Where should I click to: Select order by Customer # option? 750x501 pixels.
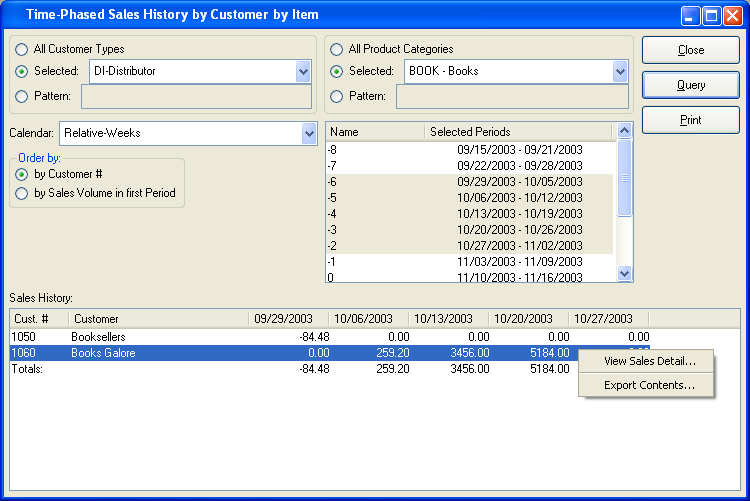coord(22,174)
